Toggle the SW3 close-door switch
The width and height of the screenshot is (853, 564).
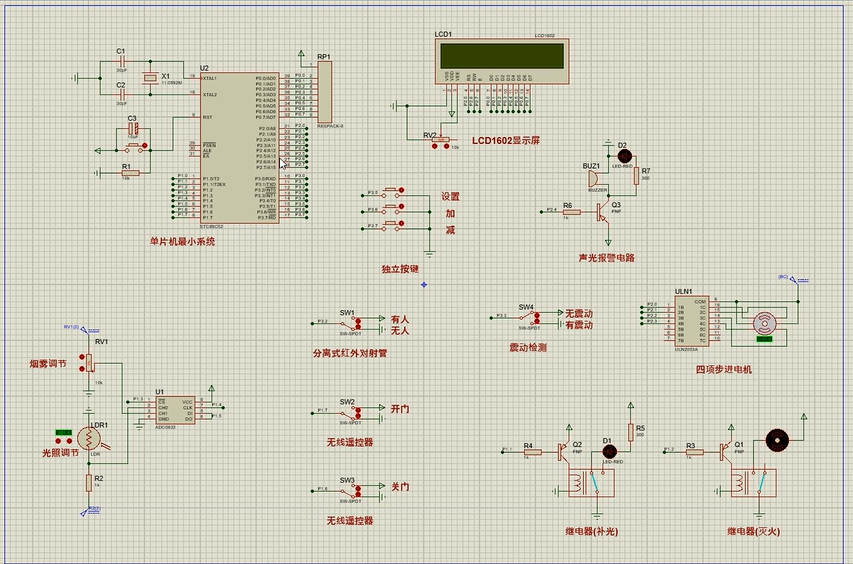[349, 489]
